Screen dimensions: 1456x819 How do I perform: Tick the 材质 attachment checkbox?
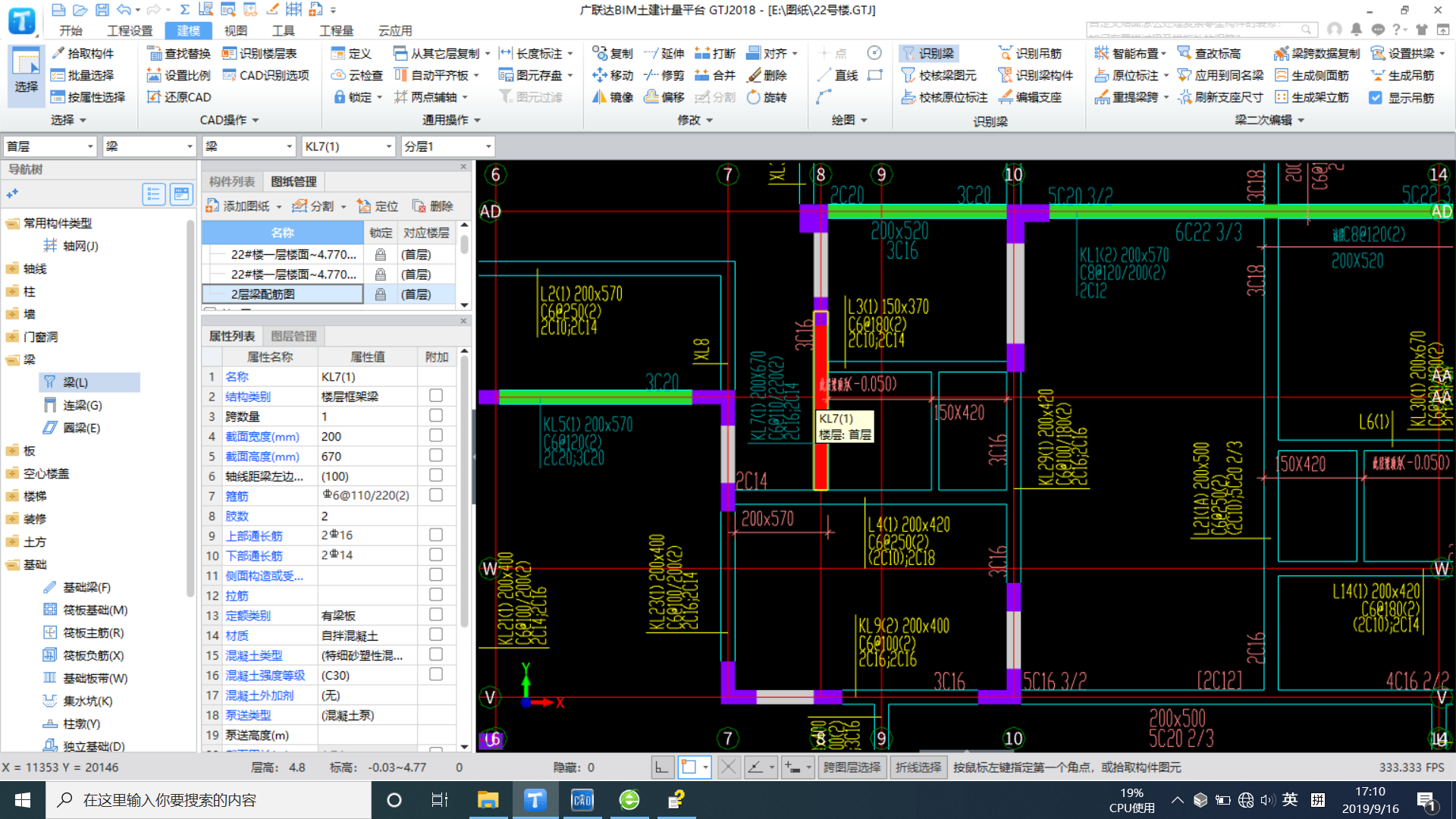(x=436, y=634)
